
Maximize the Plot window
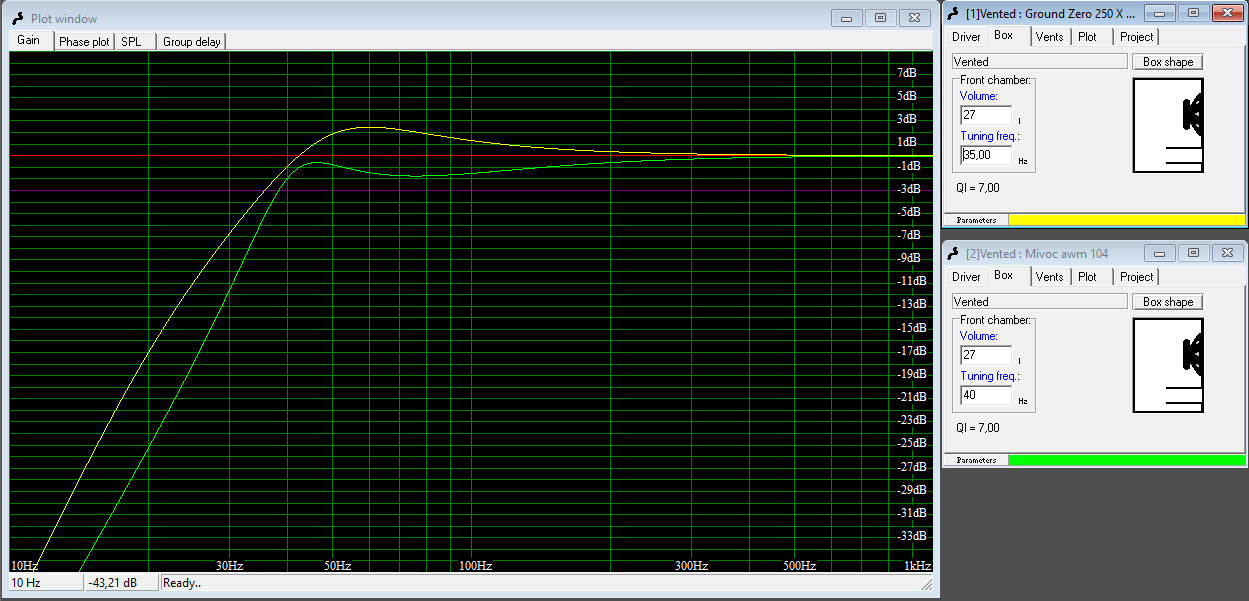(880, 17)
